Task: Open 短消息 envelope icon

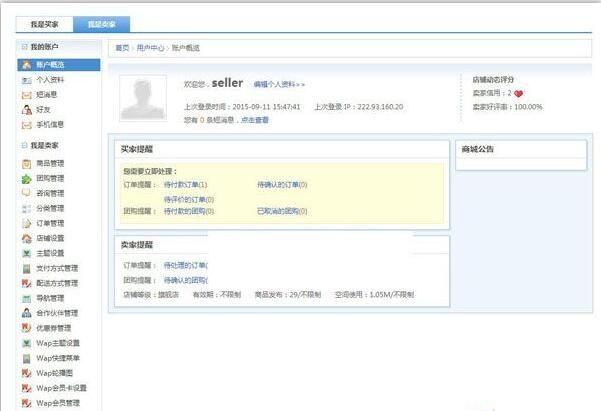Action: point(26,95)
